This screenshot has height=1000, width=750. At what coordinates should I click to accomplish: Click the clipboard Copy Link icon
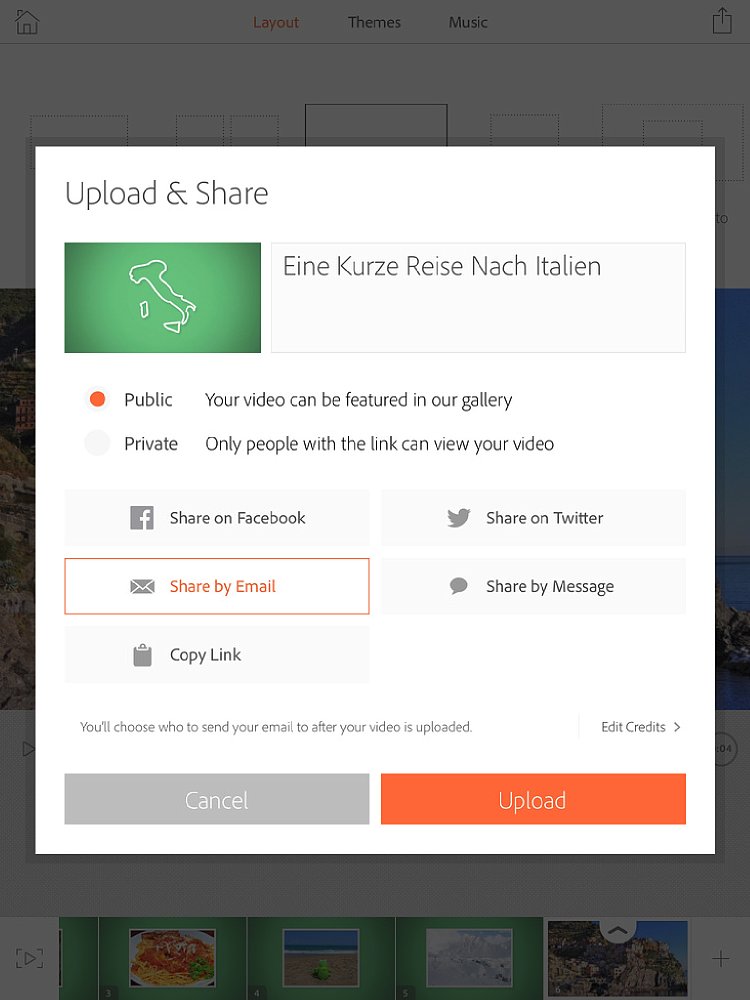coord(142,655)
